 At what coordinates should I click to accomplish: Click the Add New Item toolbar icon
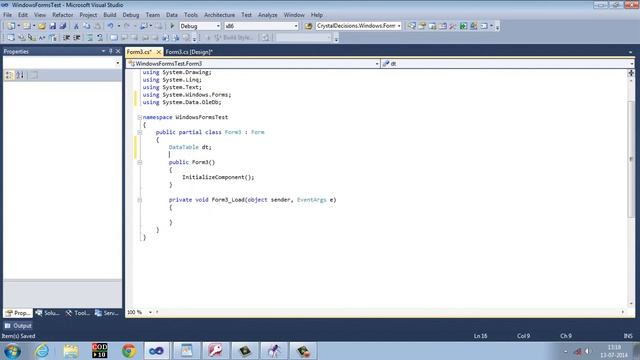[x=26, y=26]
